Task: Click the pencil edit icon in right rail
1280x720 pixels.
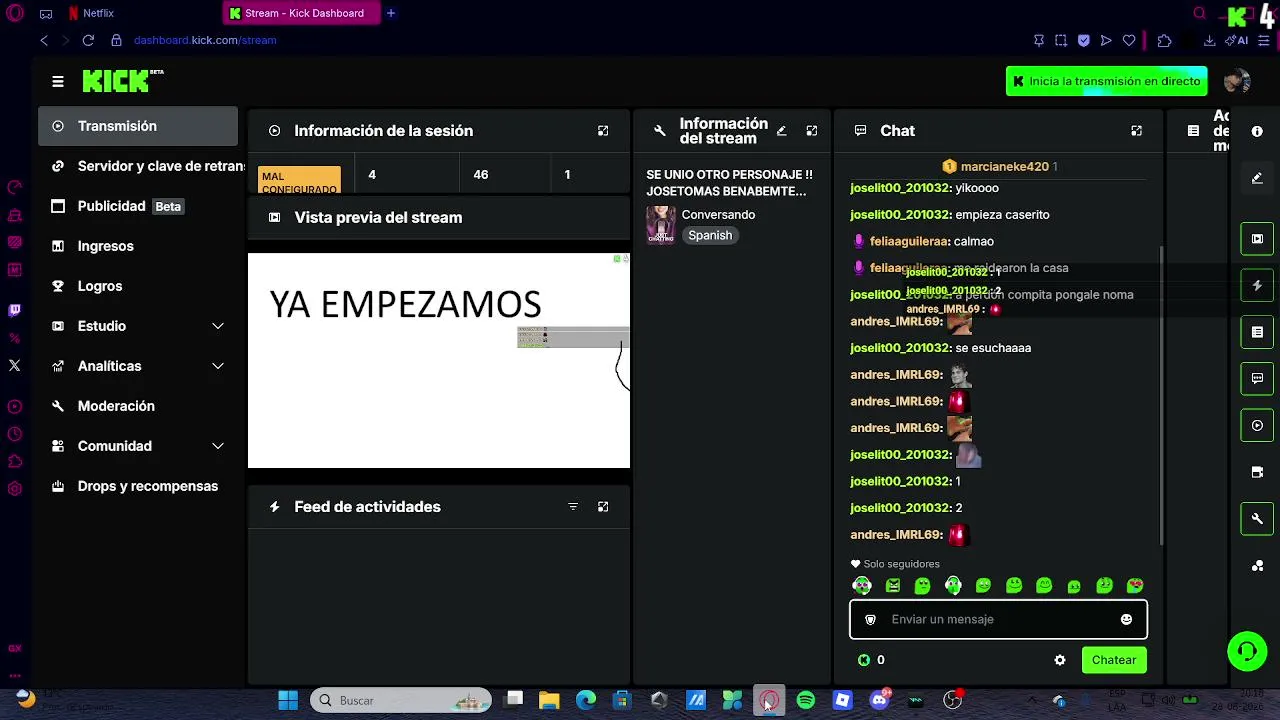Action: pos(1257,178)
